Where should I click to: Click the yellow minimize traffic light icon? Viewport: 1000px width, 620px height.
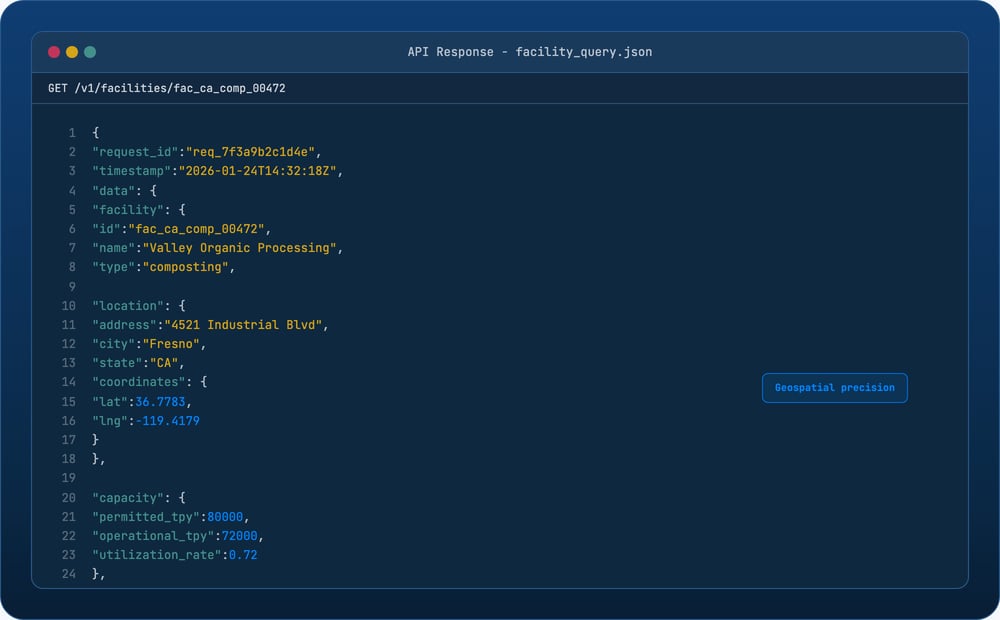(x=71, y=51)
